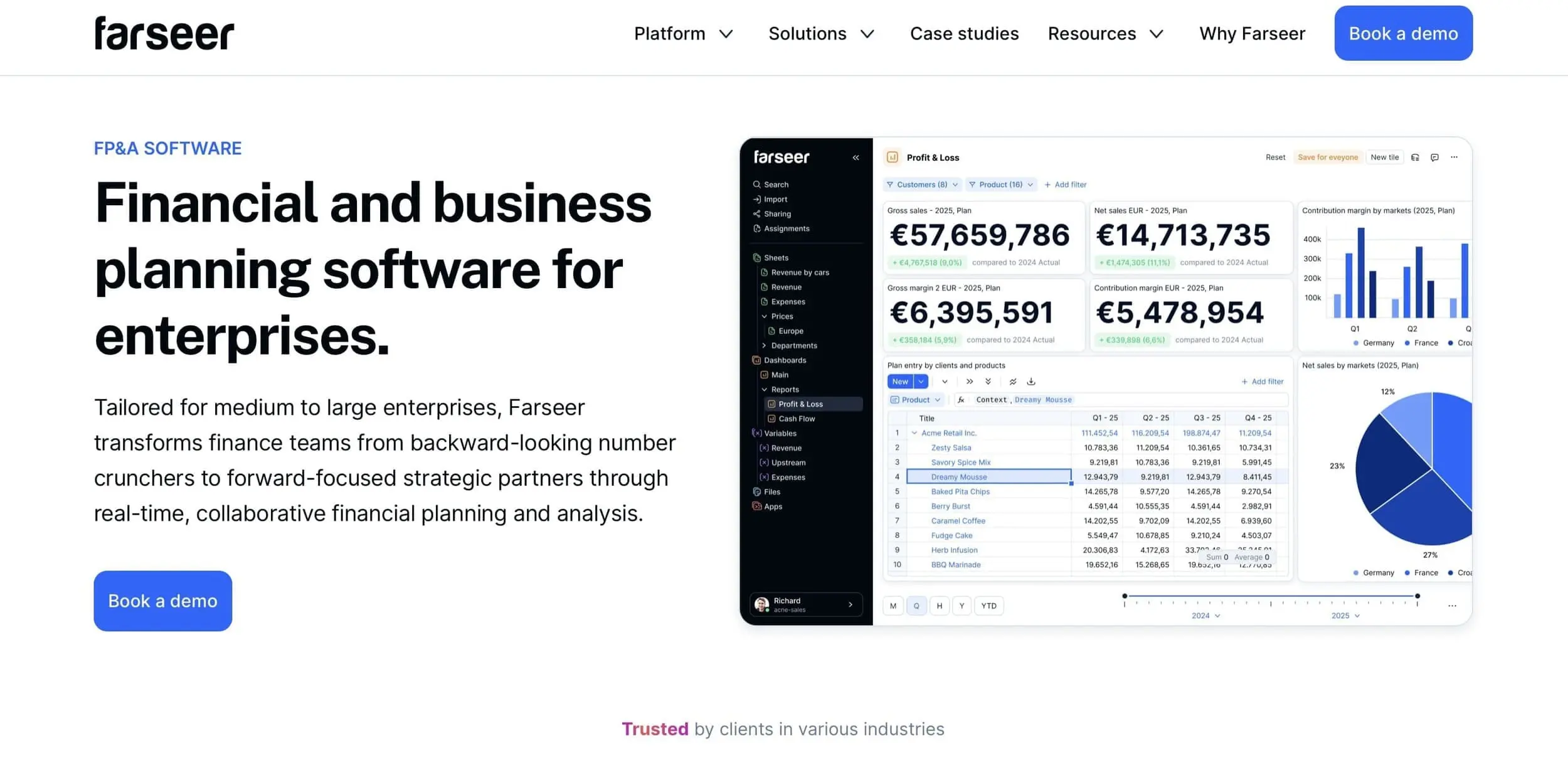The image size is (1568, 765).
Task: Click the Search icon in the sidebar
Action: point(757,184)
